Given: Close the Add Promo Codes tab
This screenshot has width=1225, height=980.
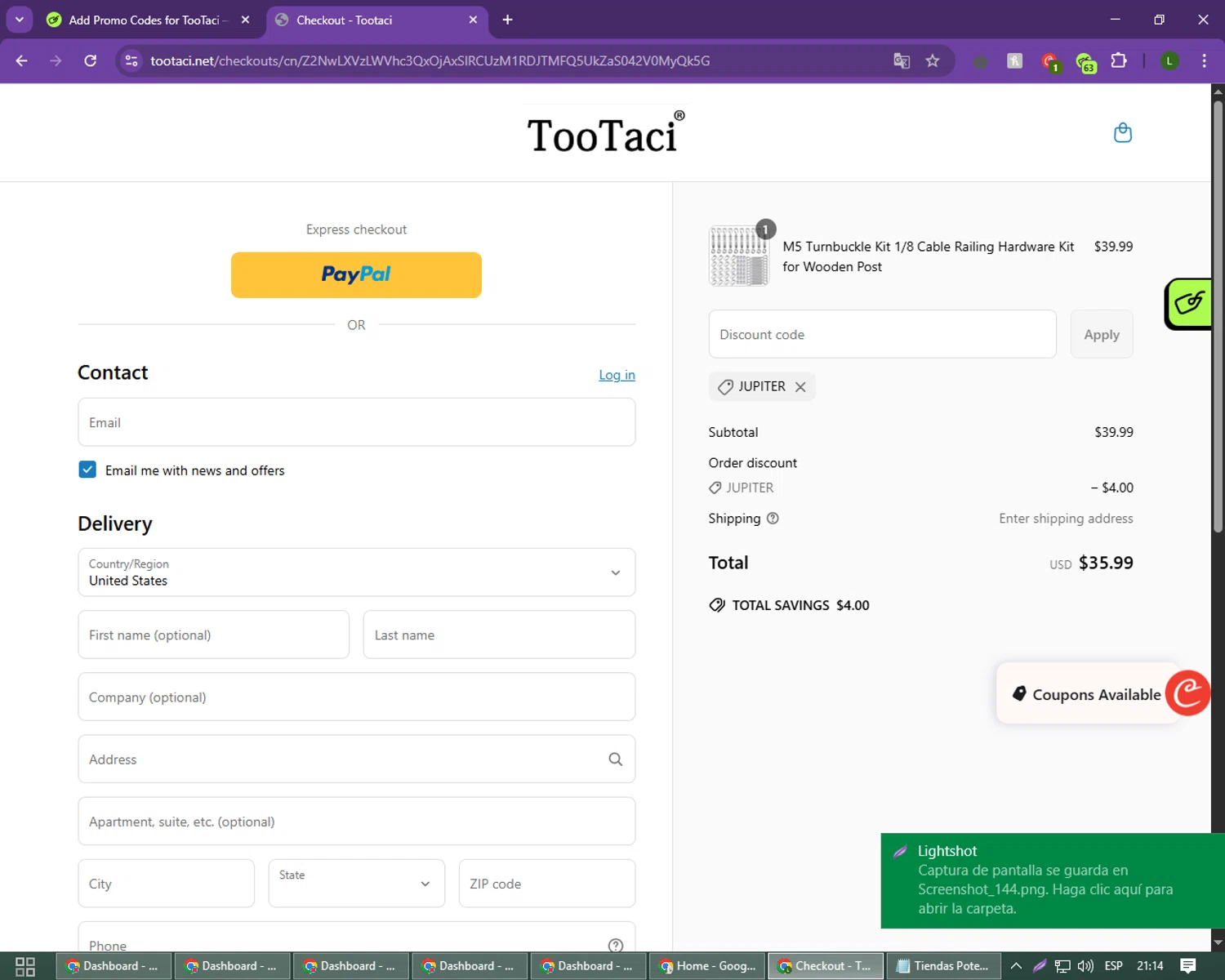Looking at the screenshot, I should (x=245, y=20).
